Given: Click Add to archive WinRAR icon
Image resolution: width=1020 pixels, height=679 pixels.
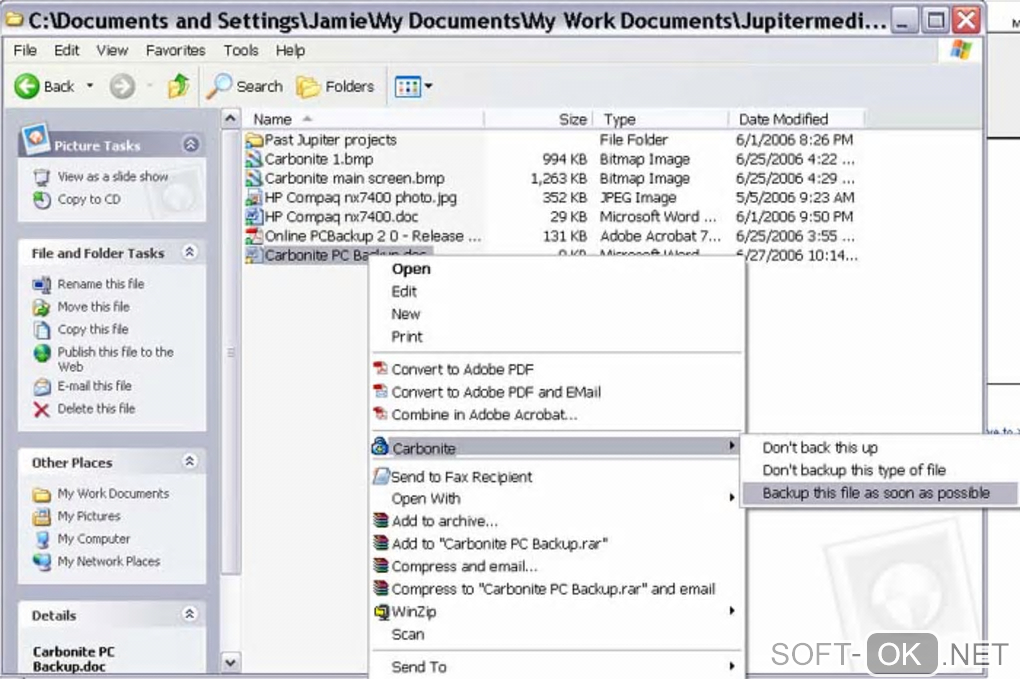Looking at the screenshot, I should point(381,521).
